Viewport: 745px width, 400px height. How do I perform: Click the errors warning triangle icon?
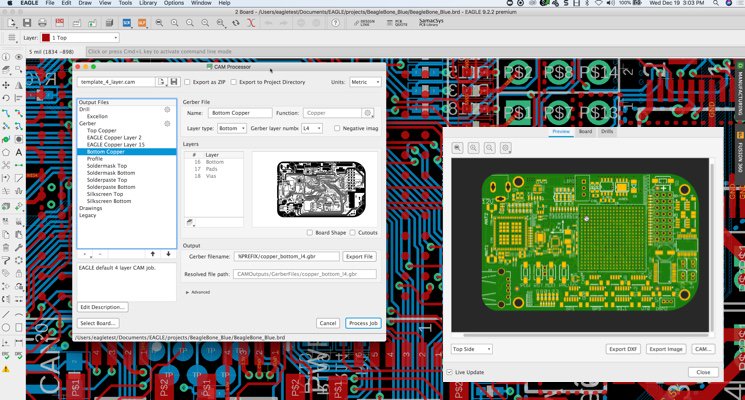point(6,369)
